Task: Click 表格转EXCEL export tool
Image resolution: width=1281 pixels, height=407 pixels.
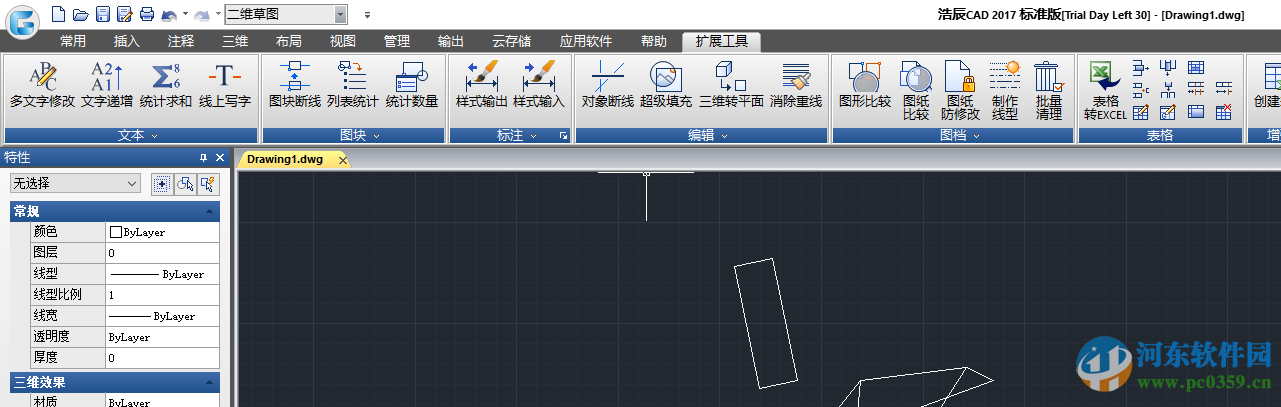Action: 1105,91
